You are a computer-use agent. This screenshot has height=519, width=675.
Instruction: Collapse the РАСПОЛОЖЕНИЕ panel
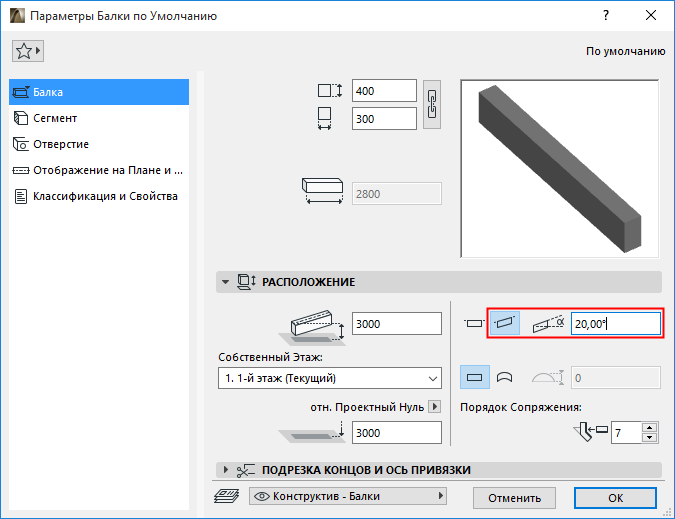225,282
